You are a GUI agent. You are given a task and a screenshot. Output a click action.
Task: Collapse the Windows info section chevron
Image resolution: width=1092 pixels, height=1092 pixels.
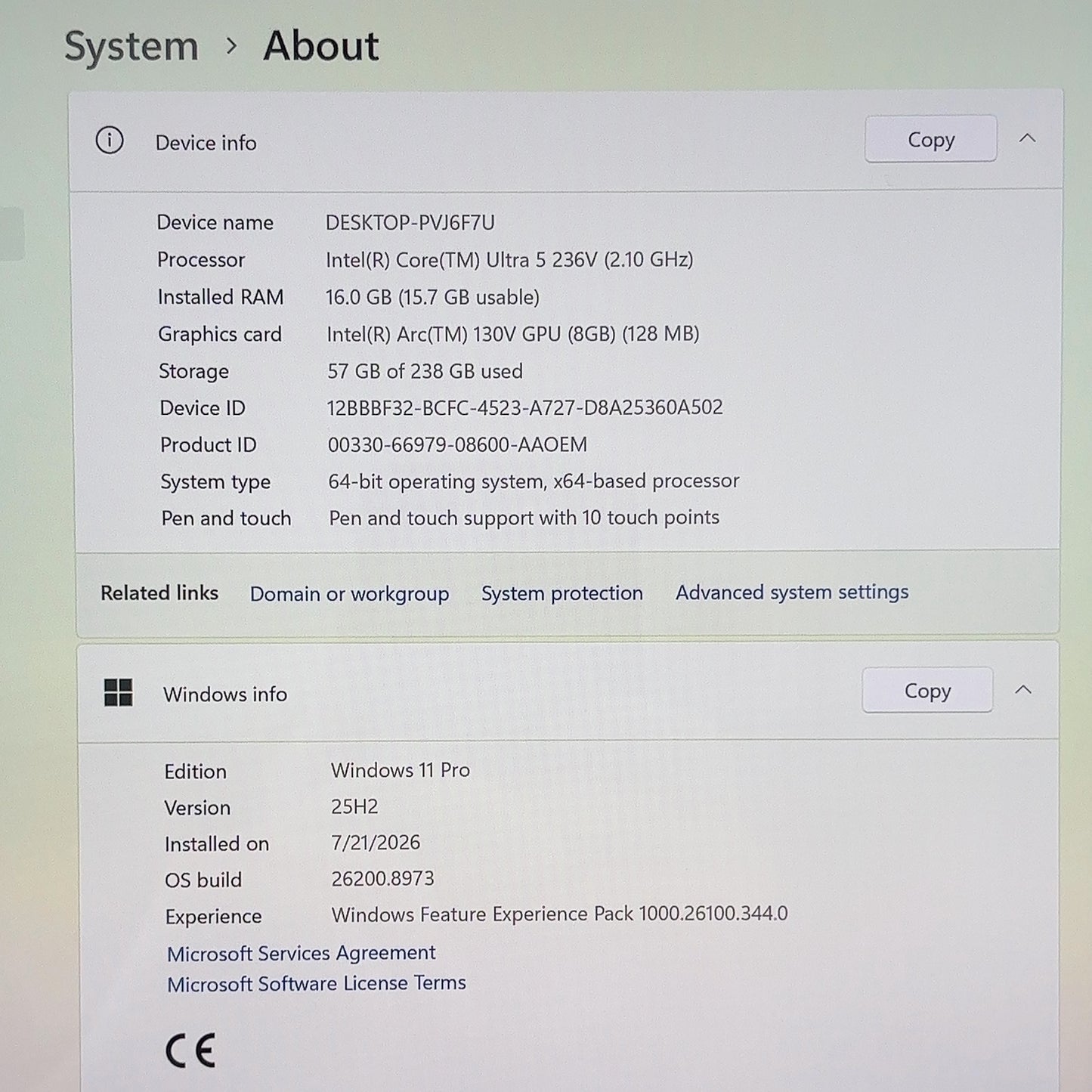click(x=1023, y=689)
